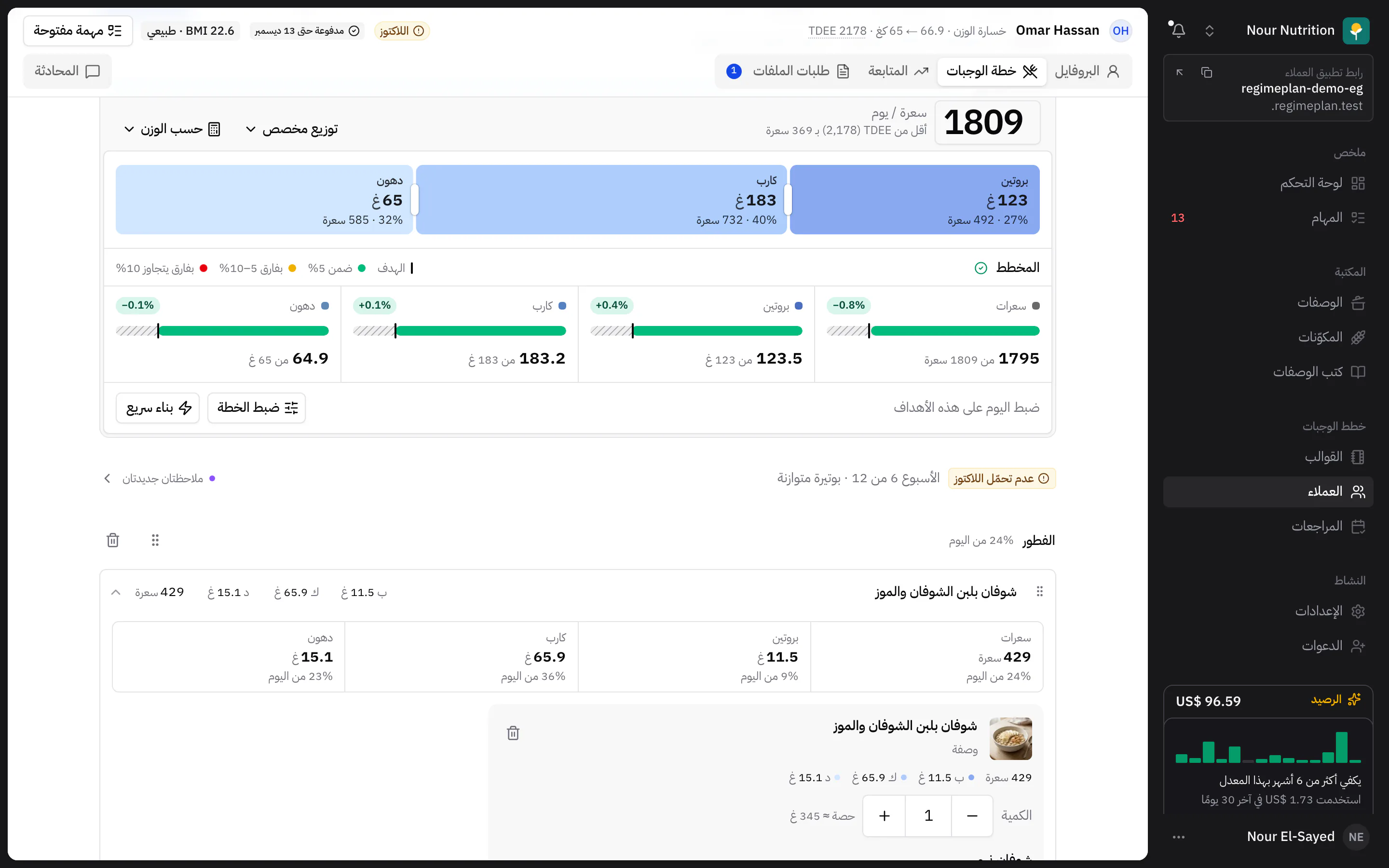The height and width of the screenshot is (868, 1389).
Task: Collapse the شوفان بلبن recipe details
Action: click(x=116, y=592)
